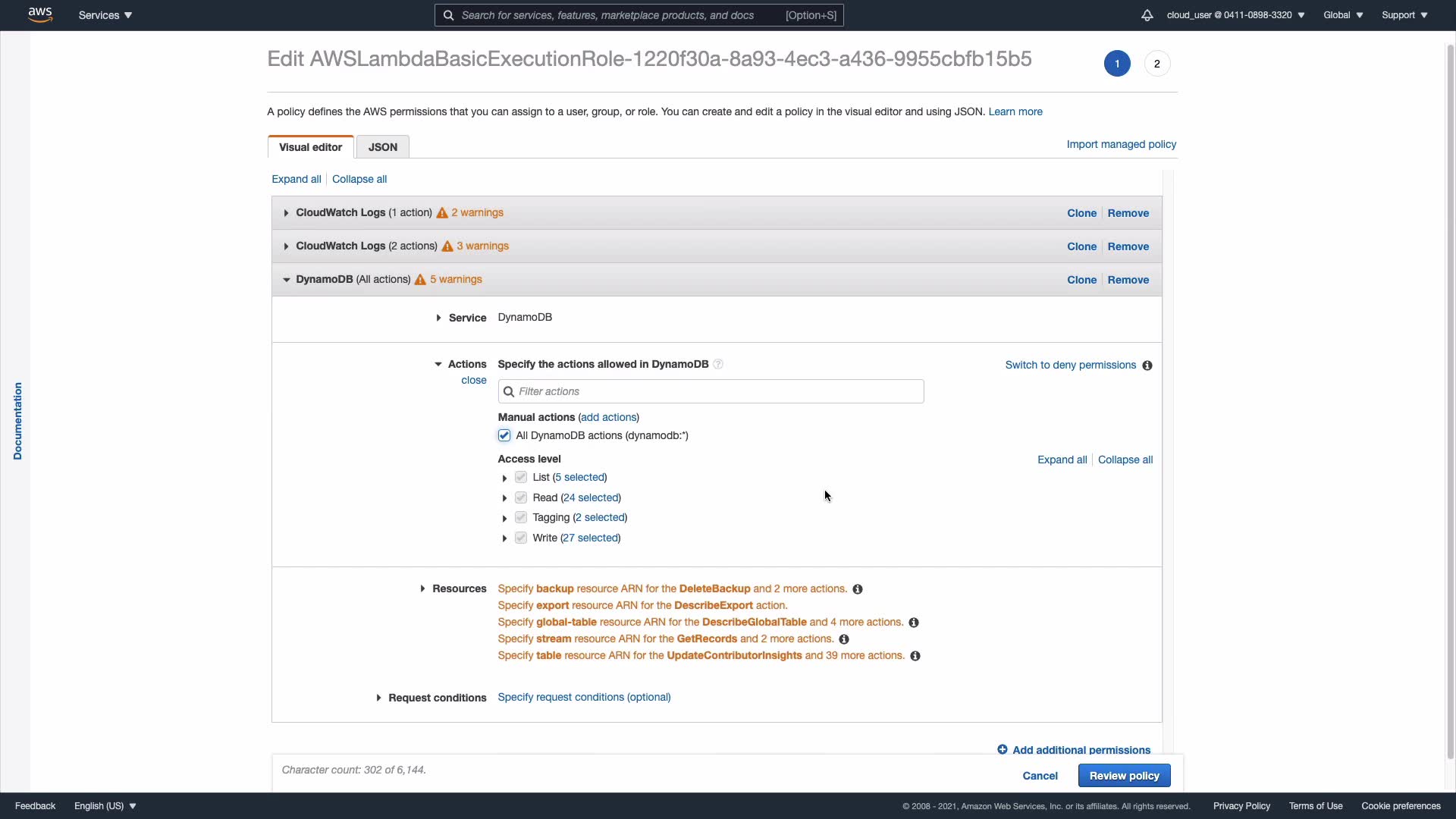Screen dimensions: 1456x819
Task: Expand the Resources section arrow
Action: point(422,588)
